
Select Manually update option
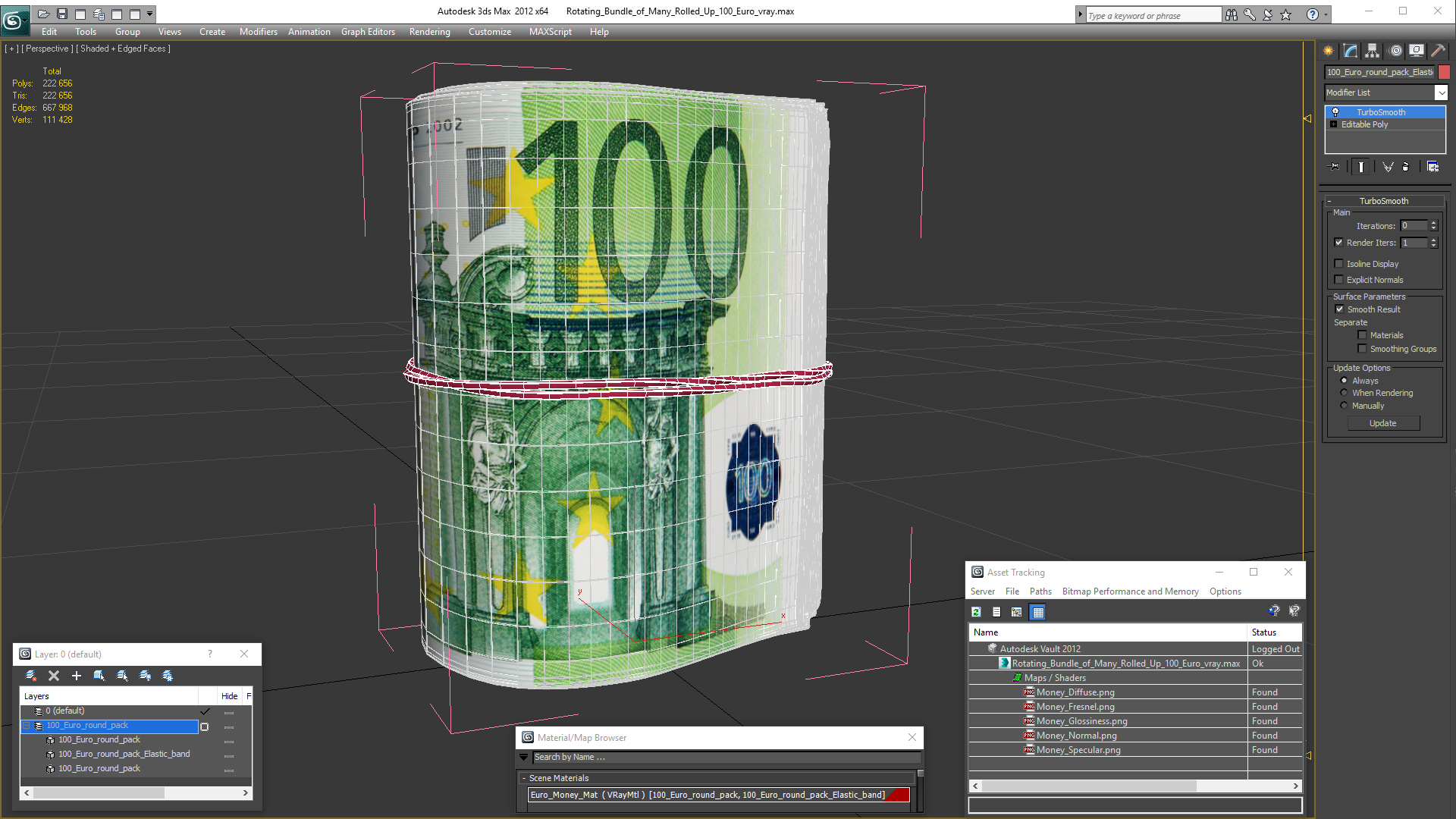(x=1344, y=406)
